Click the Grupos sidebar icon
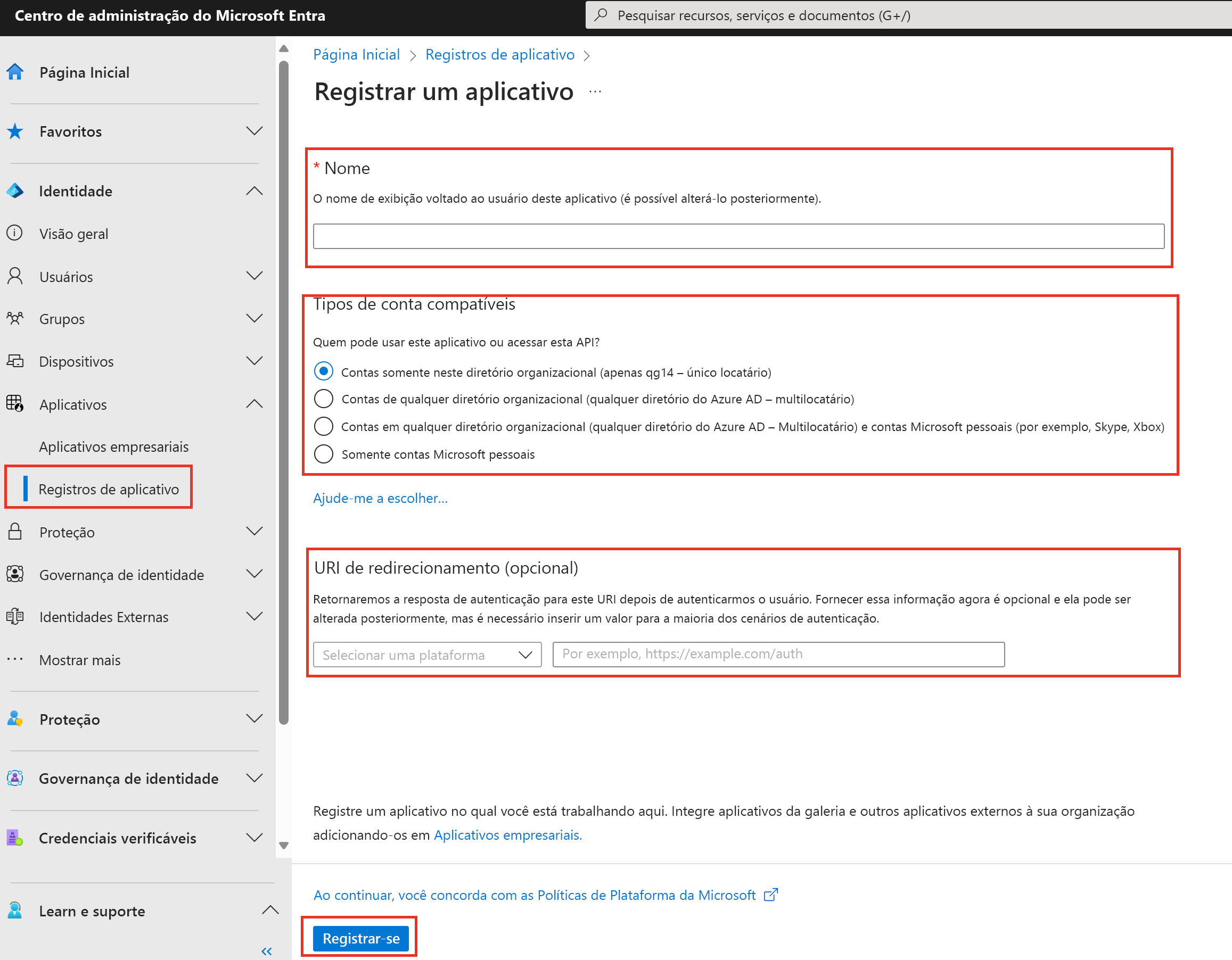Viewport: 1232px width, 960px height. pos(15,319)
